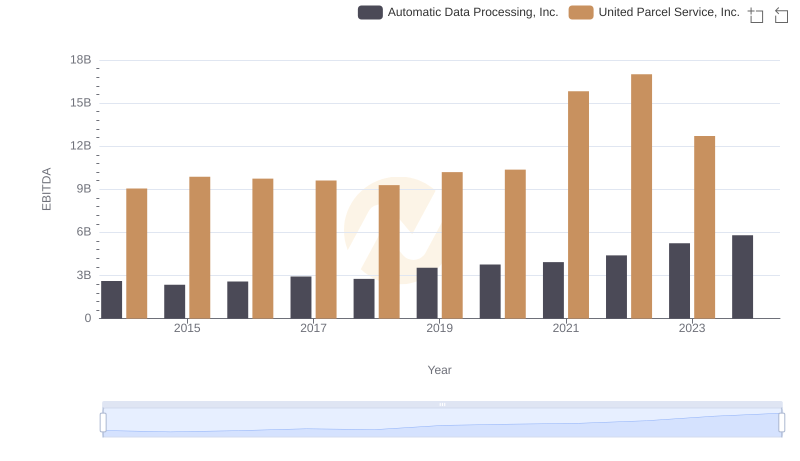Click the top grip of the zoom slider

click(x=442, y=404)
